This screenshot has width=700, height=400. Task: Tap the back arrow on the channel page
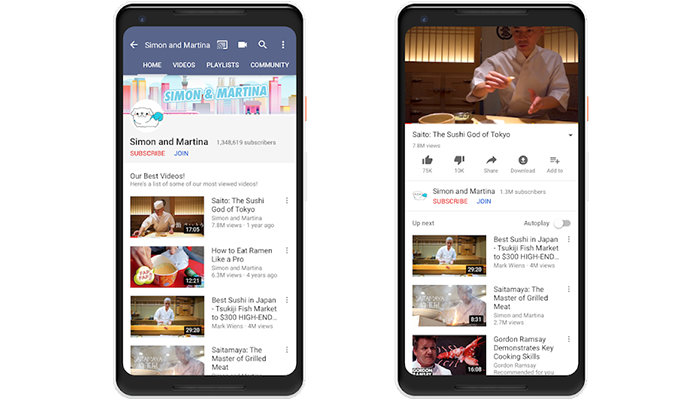tap(133, 45)
